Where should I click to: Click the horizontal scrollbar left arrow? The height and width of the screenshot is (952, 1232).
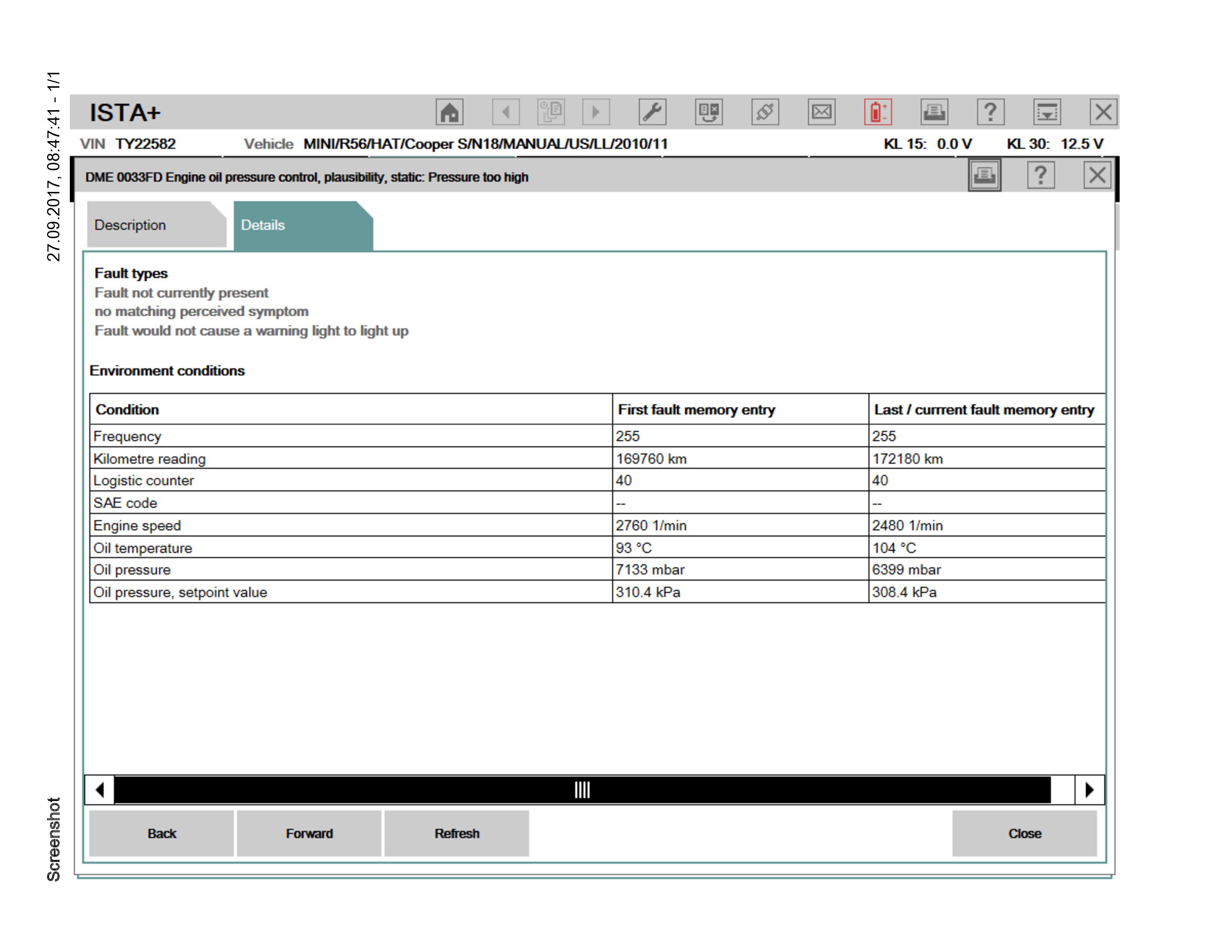100,790
